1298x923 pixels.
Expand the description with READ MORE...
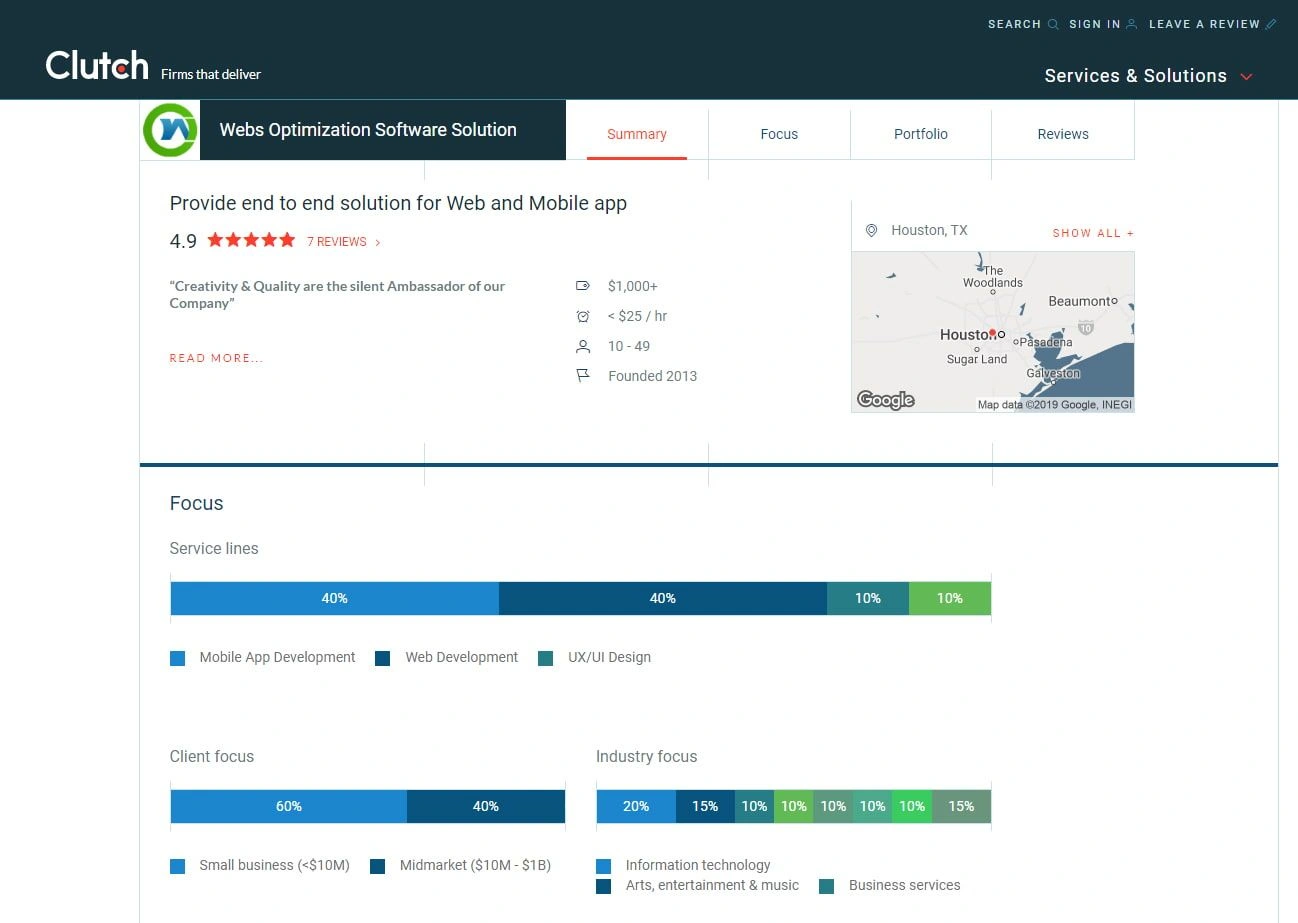216,358
